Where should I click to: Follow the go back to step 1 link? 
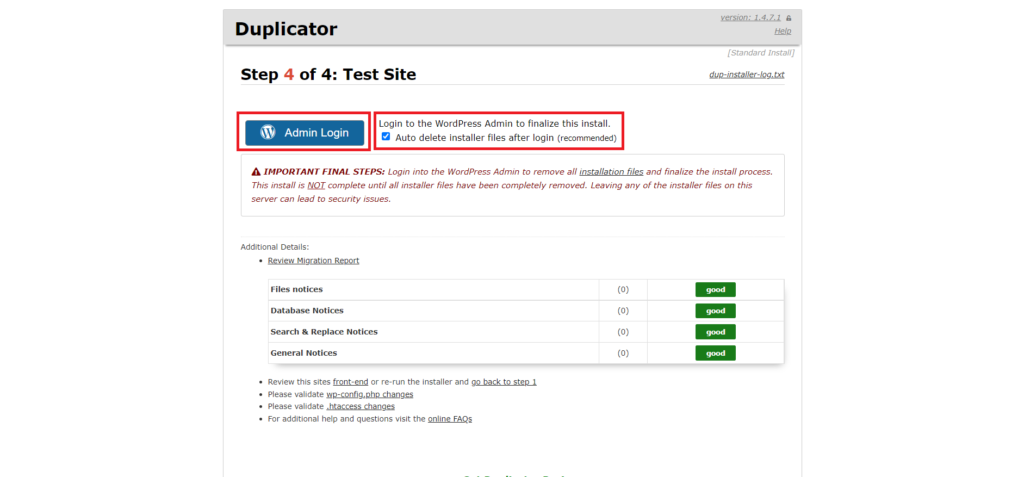click(504, 382)
